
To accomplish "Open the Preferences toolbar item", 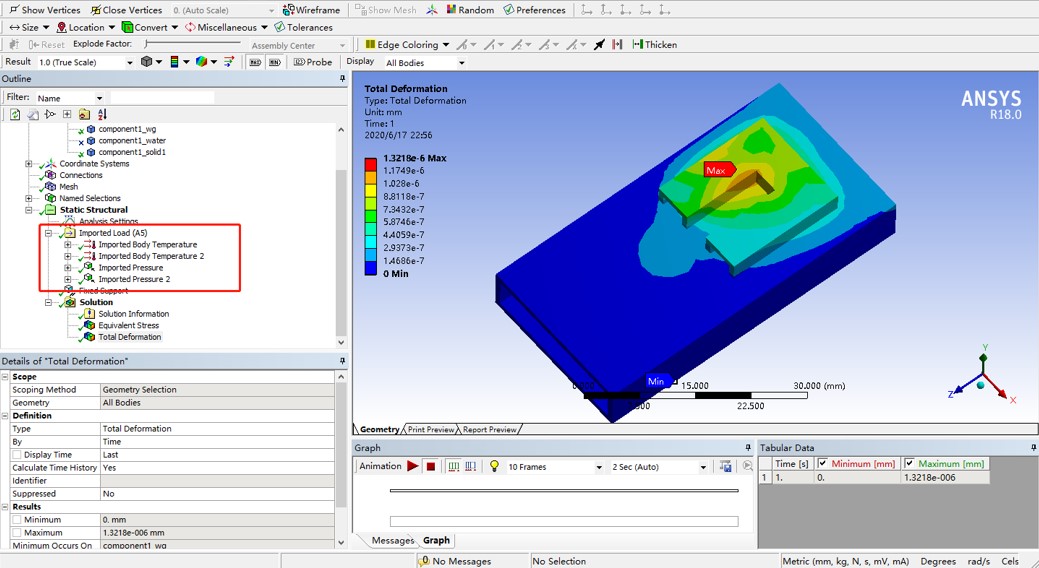I will click(534, 10).
